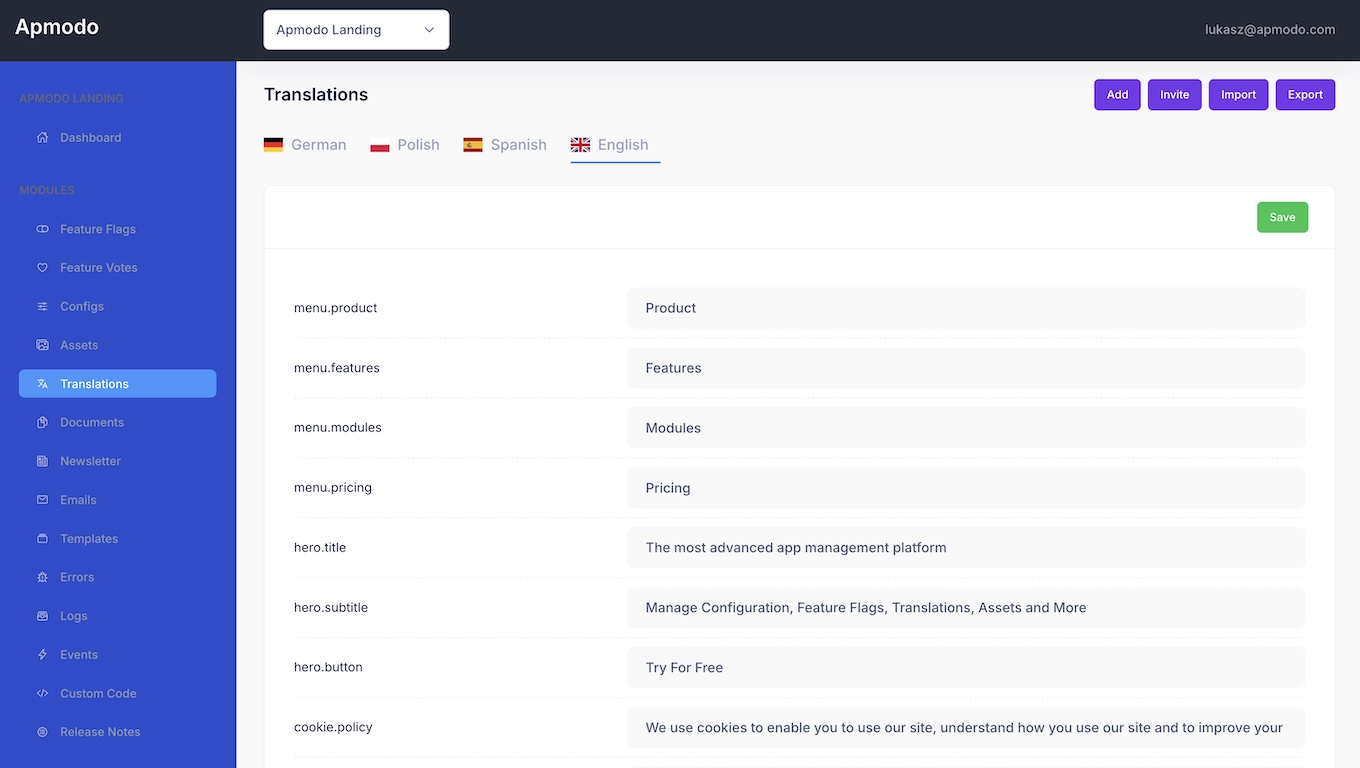The width and height of the screenshot is (1360, 768).
Task: Click the Custom Code brackets icon
Action: click(42, 694)
